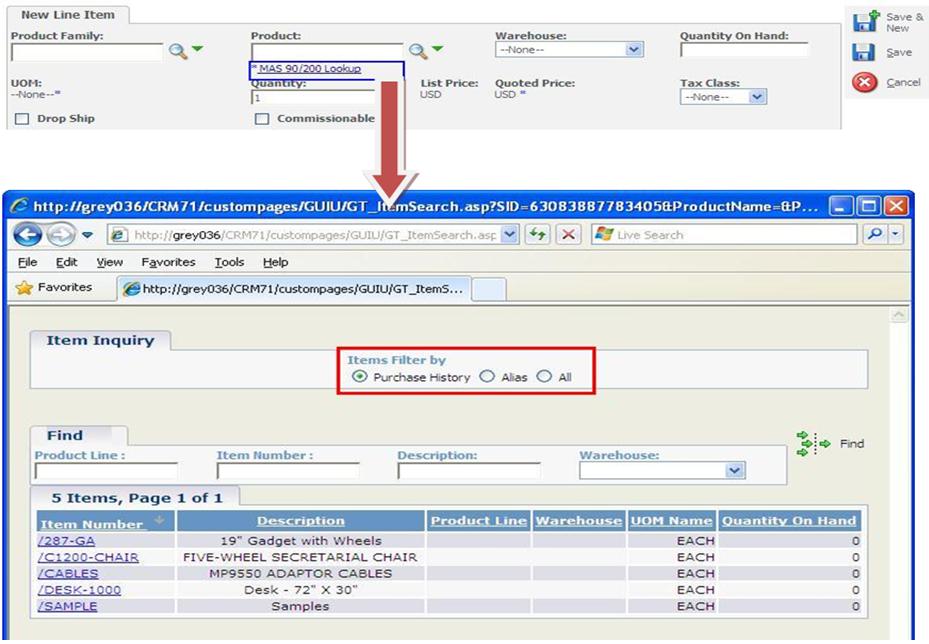Click the Product input field
The image size is (929, 644).
pyautogui.click(x=327, y=52)
